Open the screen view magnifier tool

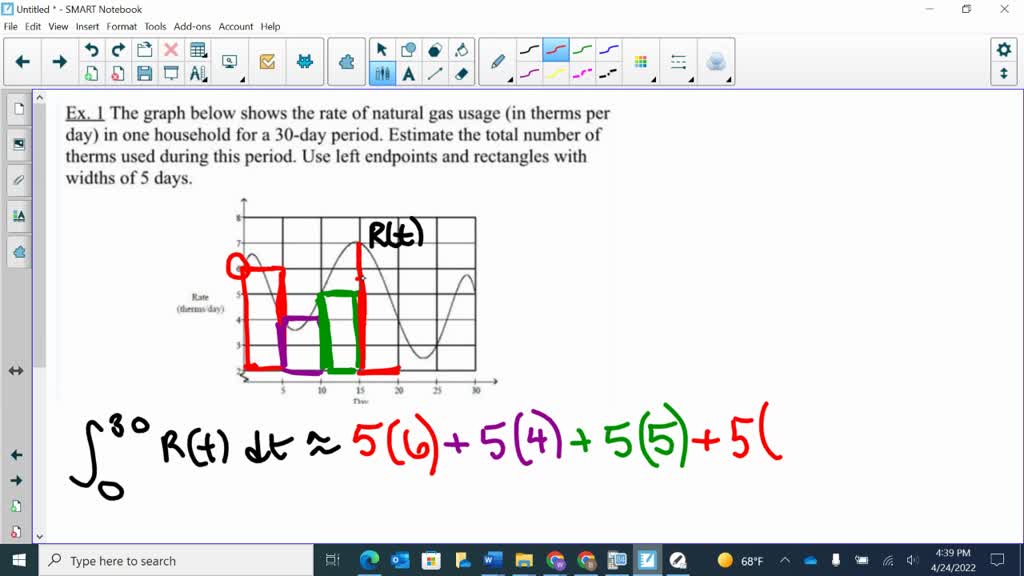click(230, 62)
